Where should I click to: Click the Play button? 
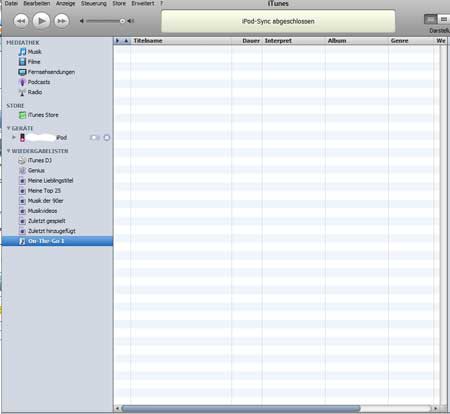[41, 21]
